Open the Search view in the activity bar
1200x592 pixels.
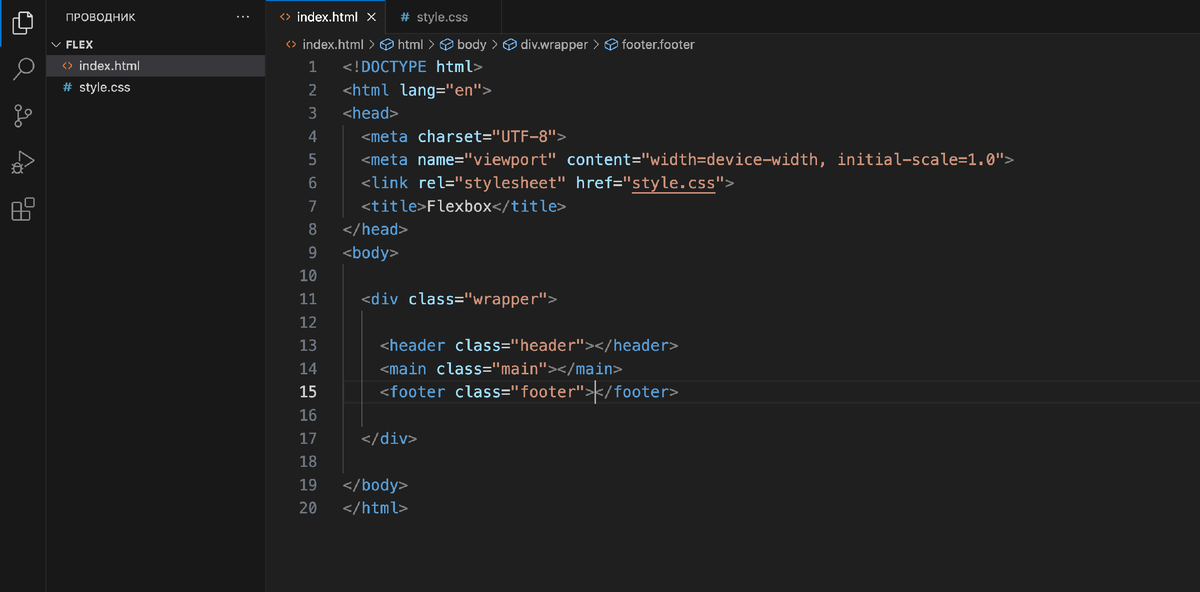coord(22,68)
